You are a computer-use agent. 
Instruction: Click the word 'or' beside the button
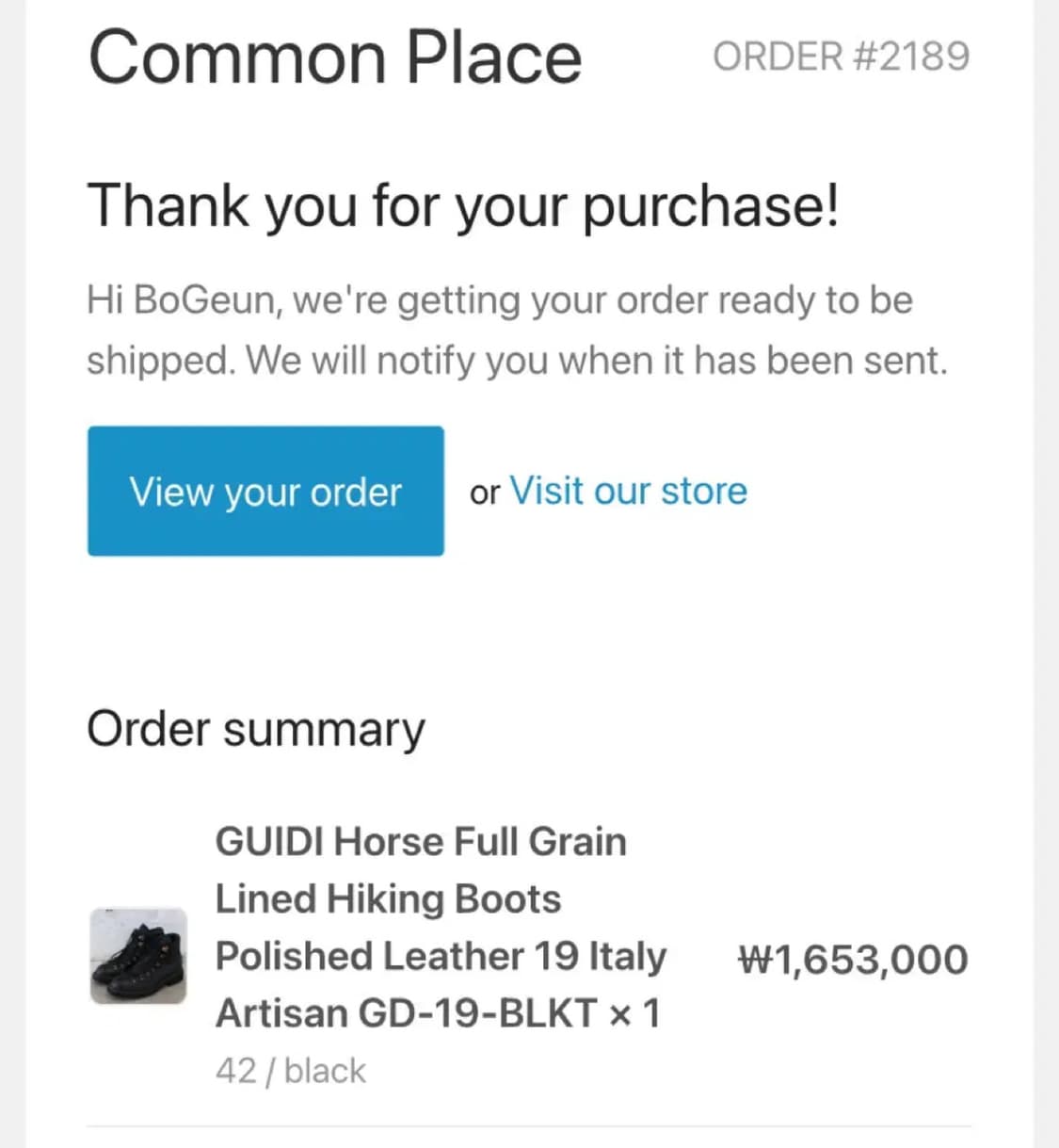[484, 493]
